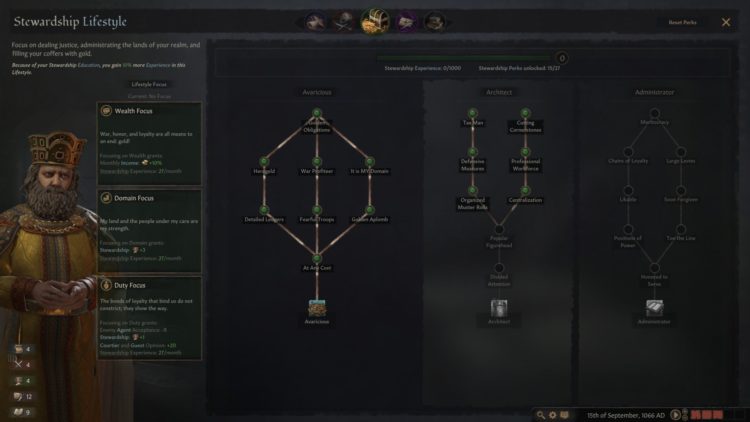Open the Diplomacy lifestyle tab icon
Image resolution: width=750 pixels, height=422 pixels.
(x=315, y=22)
